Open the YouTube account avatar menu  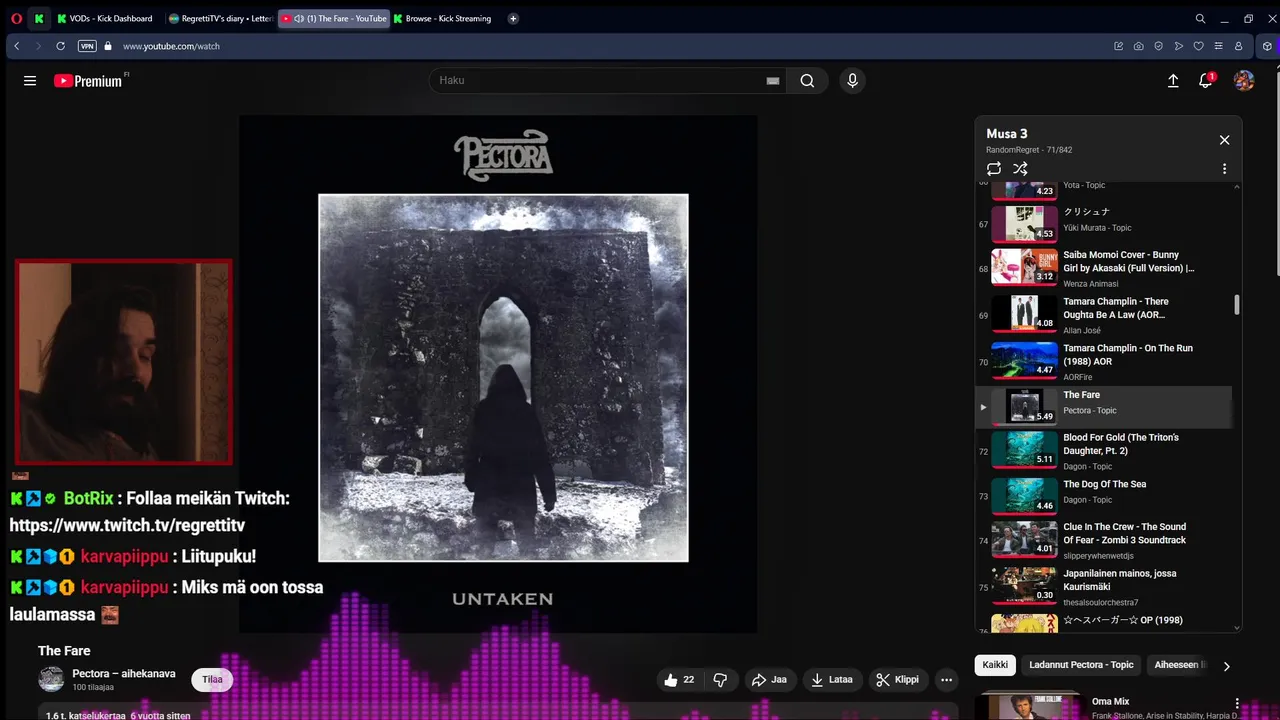(x=1244, y=81)
